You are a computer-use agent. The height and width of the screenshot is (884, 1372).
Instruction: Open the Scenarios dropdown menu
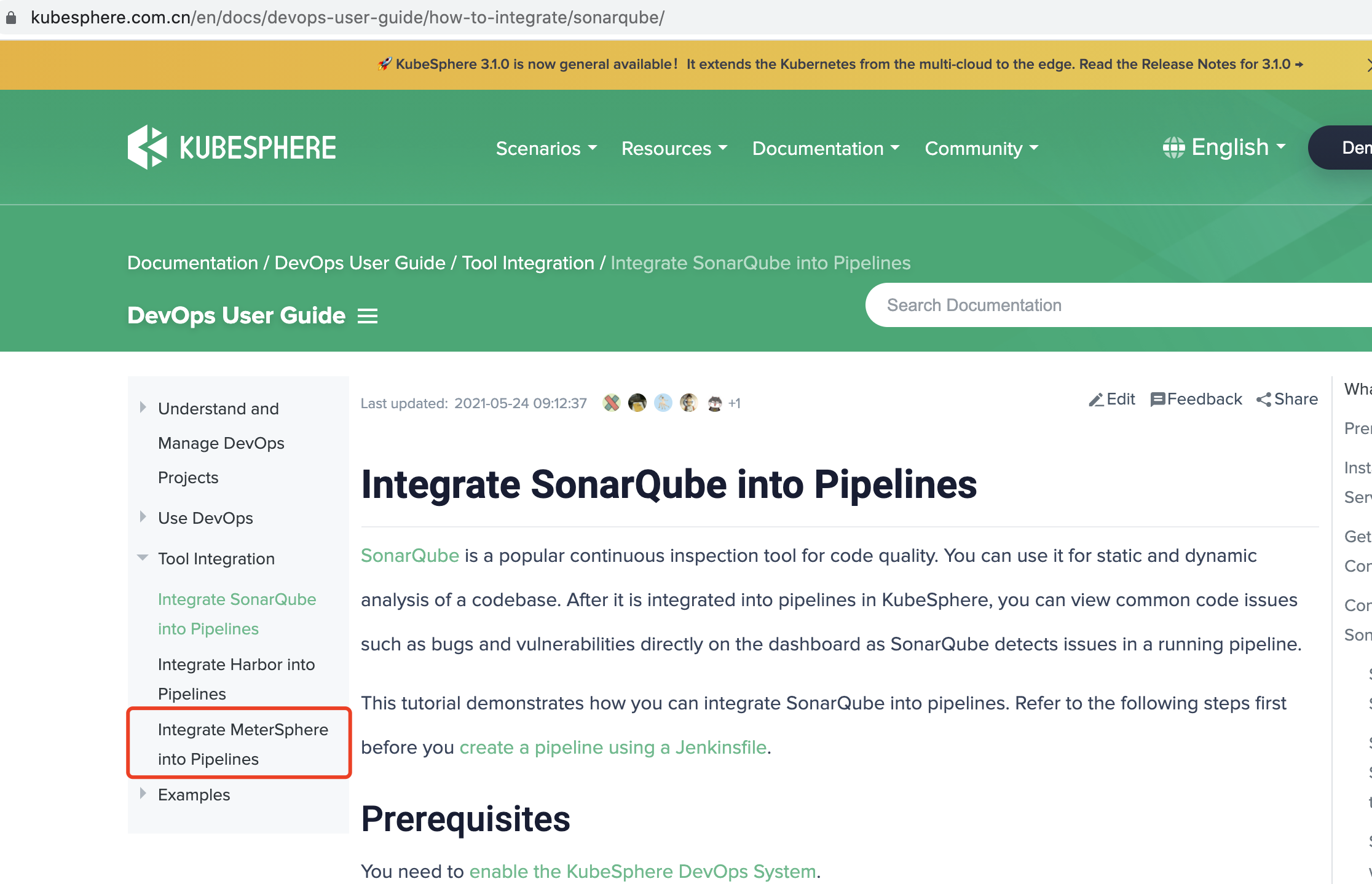(x=546, y=148)
